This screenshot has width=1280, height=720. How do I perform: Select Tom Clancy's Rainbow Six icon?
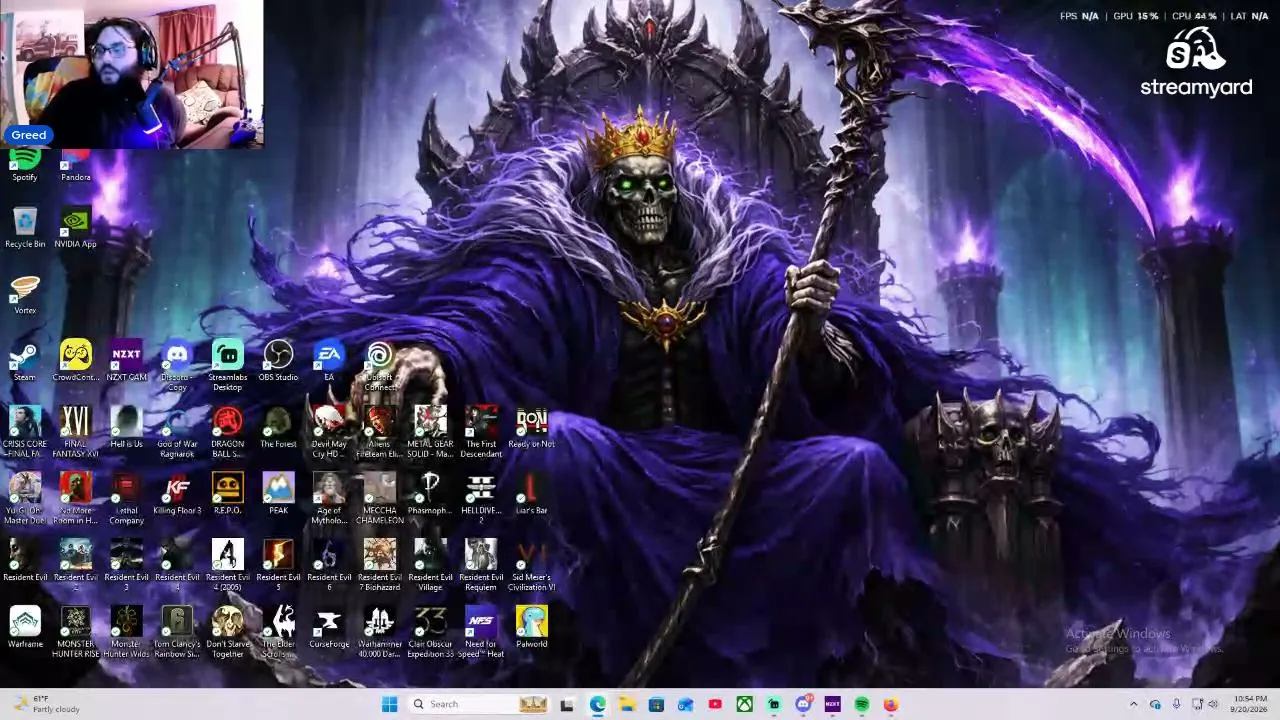177,633
